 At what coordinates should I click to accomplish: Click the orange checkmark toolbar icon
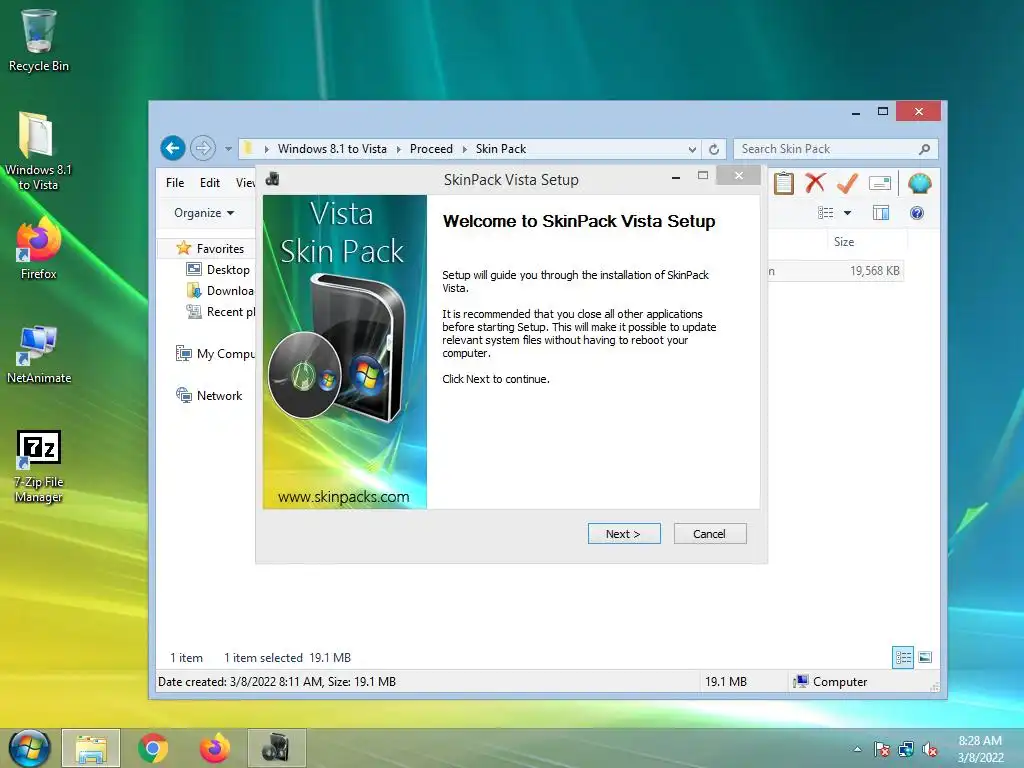pyautogui.click(x=847, y=183)
